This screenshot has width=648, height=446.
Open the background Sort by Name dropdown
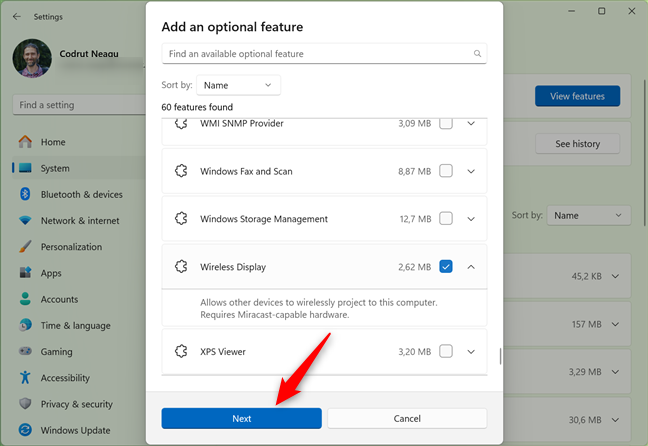pos(588,215)
